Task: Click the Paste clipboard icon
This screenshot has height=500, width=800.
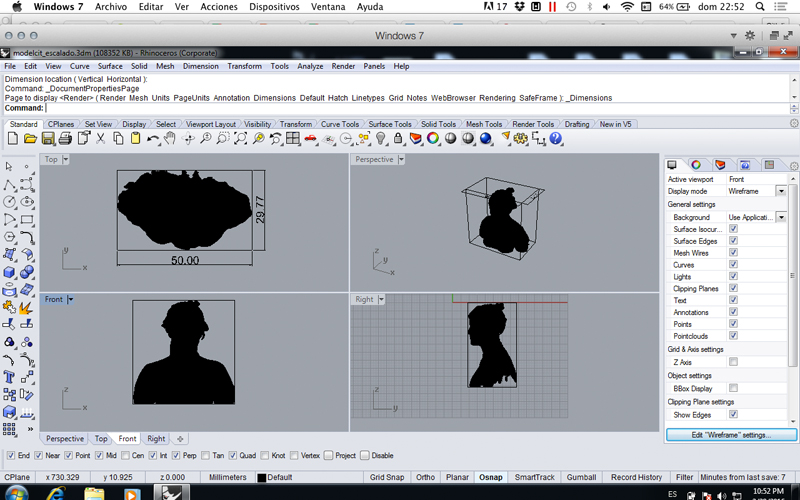Action: pyautogui.click(x=135, y=138)
